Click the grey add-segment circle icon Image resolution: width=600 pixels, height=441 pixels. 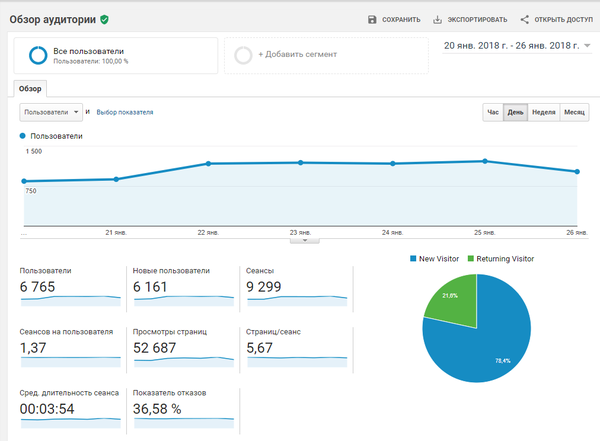point(243,55)
